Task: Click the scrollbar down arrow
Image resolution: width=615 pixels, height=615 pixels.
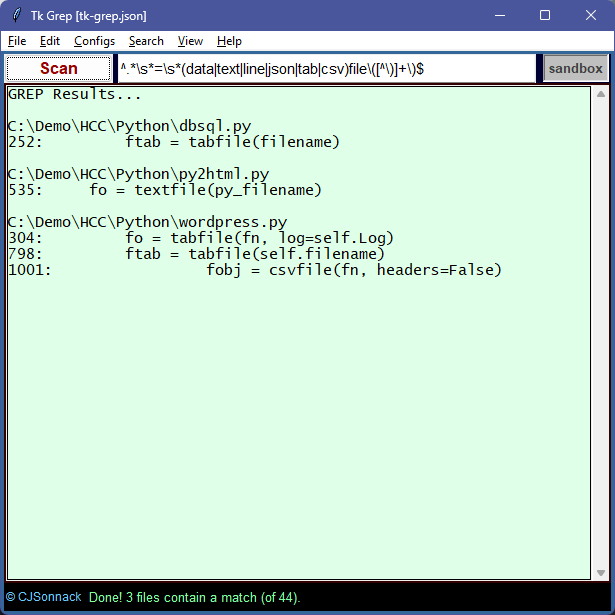Action: pyautogui.click(x=600, y=572)
